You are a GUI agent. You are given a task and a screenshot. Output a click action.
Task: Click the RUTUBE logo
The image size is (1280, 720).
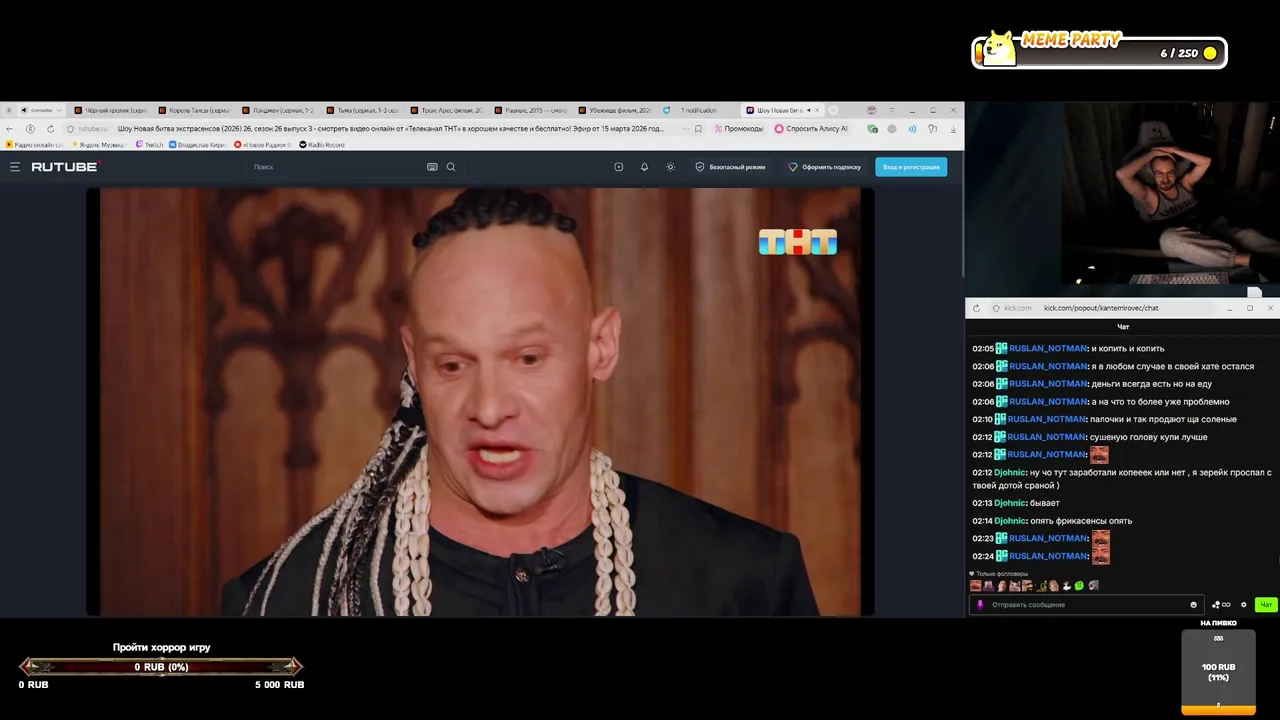click(65, 167)
